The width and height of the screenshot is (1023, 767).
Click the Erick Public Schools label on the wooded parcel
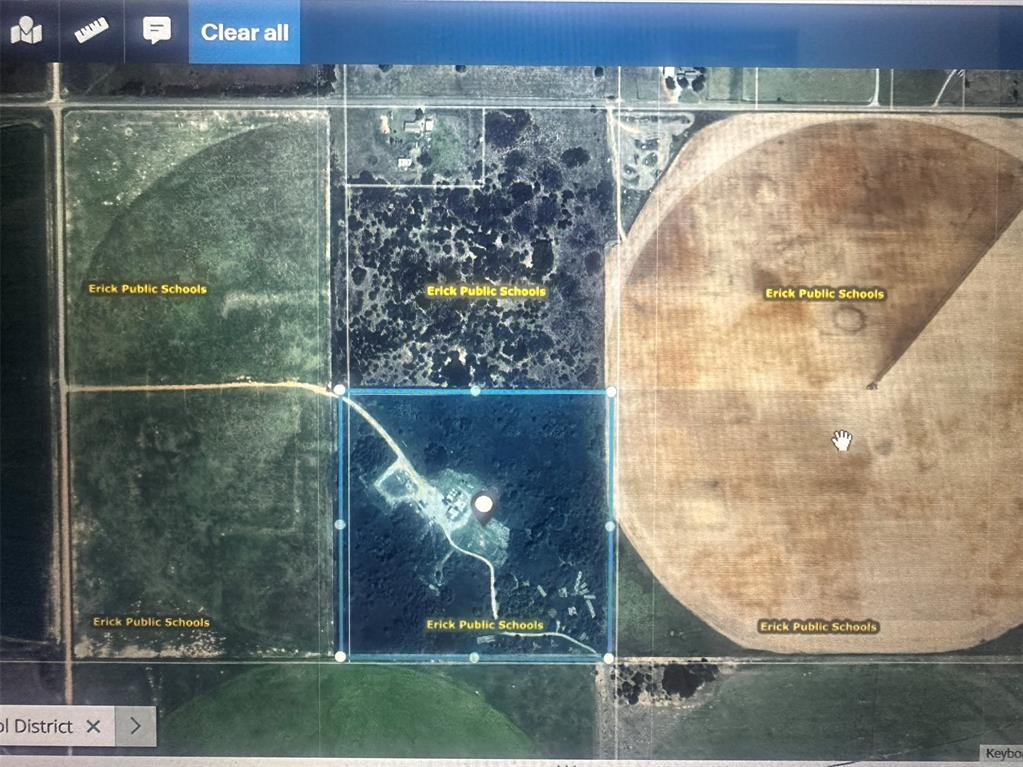(486, 292)
